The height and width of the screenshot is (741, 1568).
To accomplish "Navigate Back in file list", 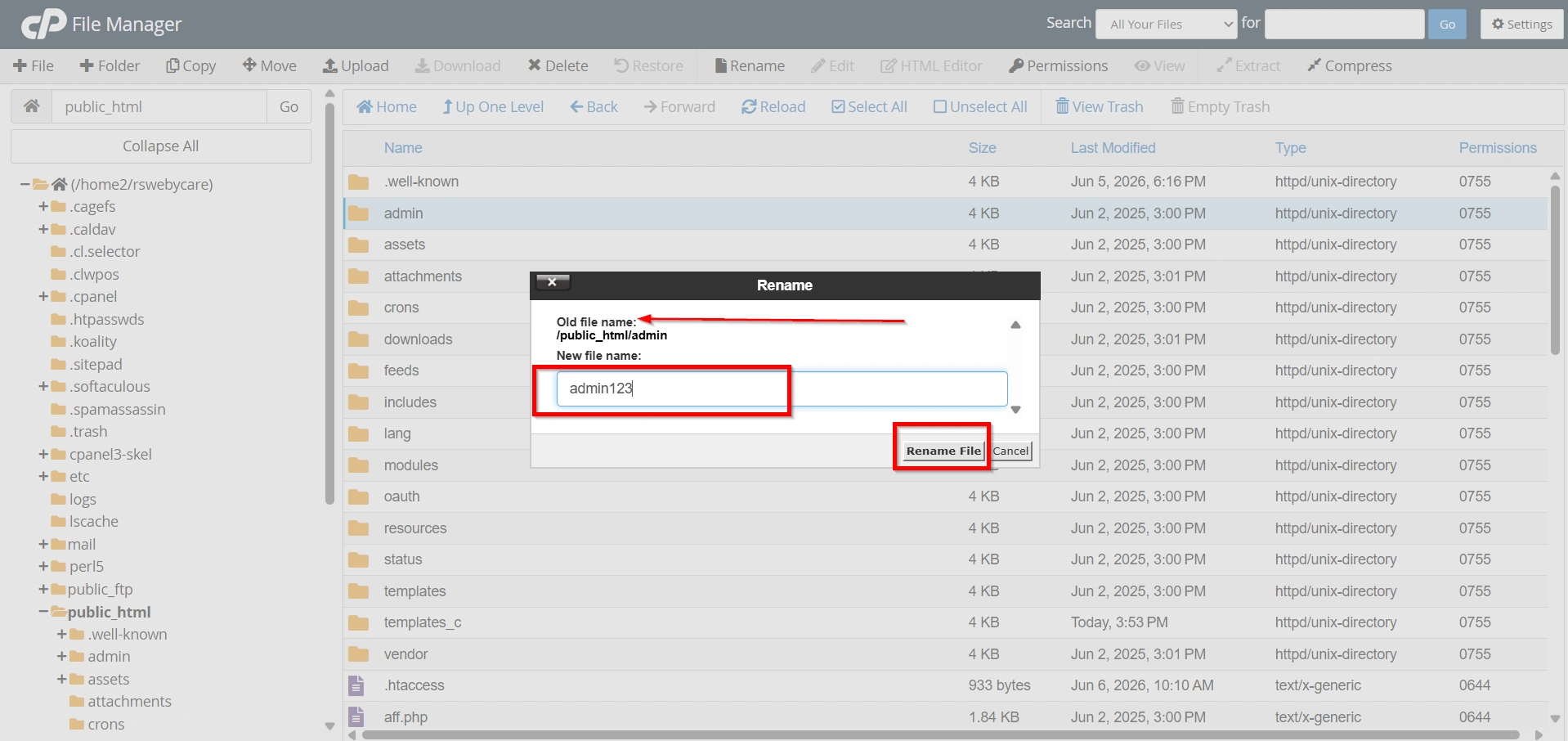I will point(594,106).
